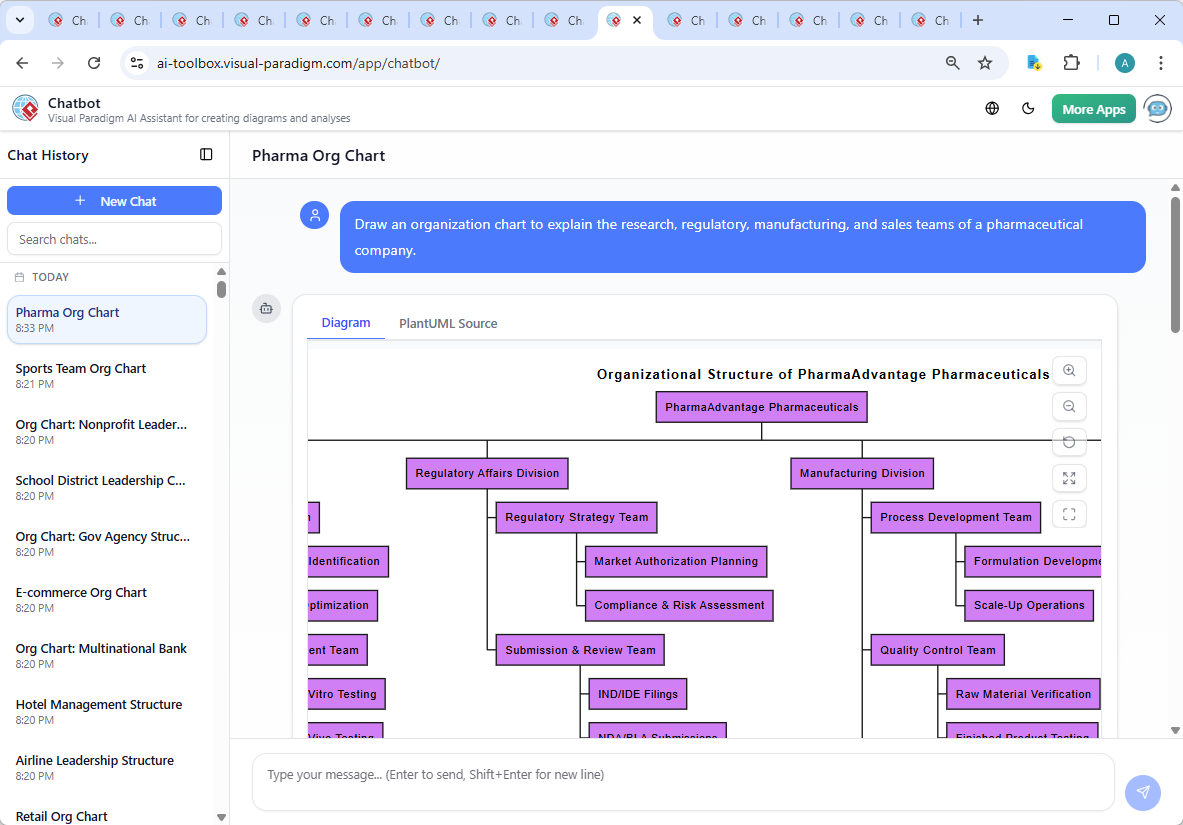Switch to the PlantUML Source tab
The width and height of the screenshot is (1183, 825).
tap(447, 323)
